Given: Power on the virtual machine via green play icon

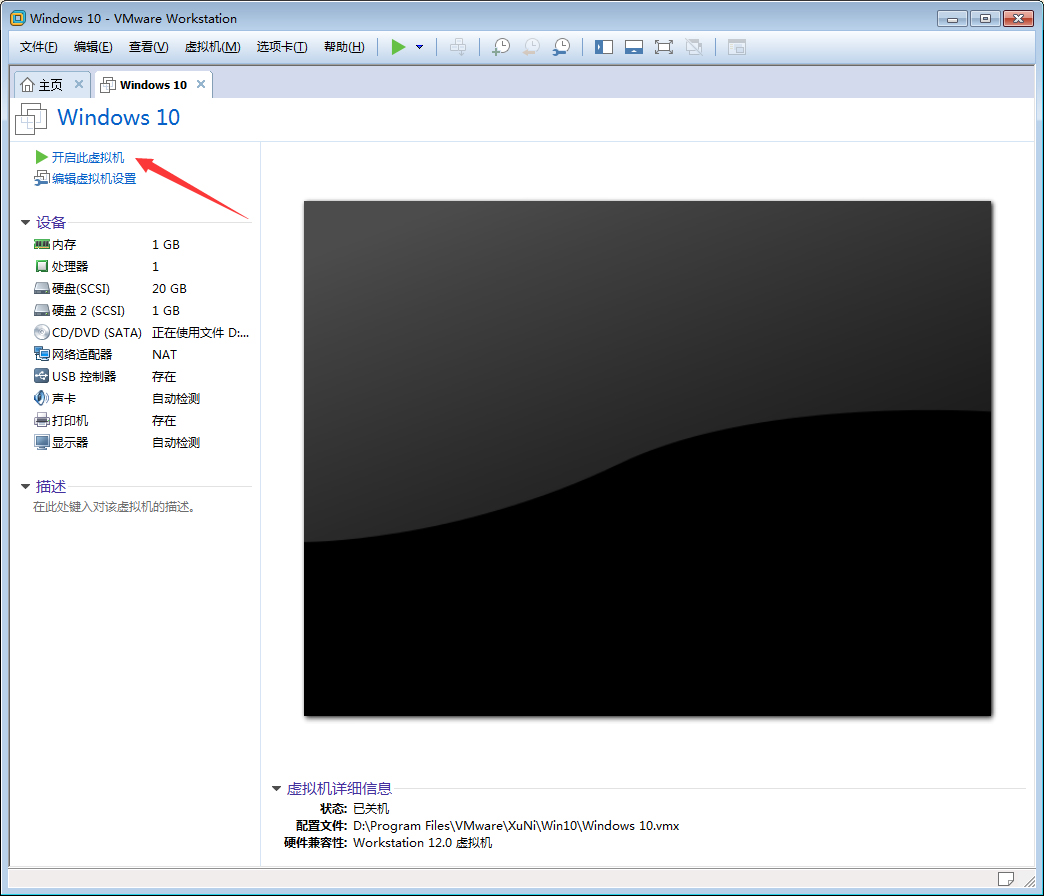Looking at the screenshot, I should [398, 46].
